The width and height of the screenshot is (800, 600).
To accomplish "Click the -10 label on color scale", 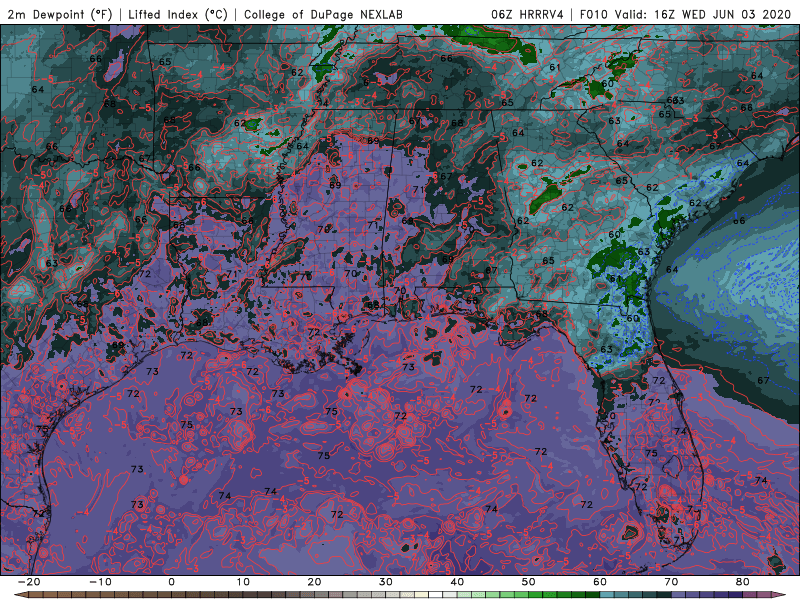I will 100,582.
